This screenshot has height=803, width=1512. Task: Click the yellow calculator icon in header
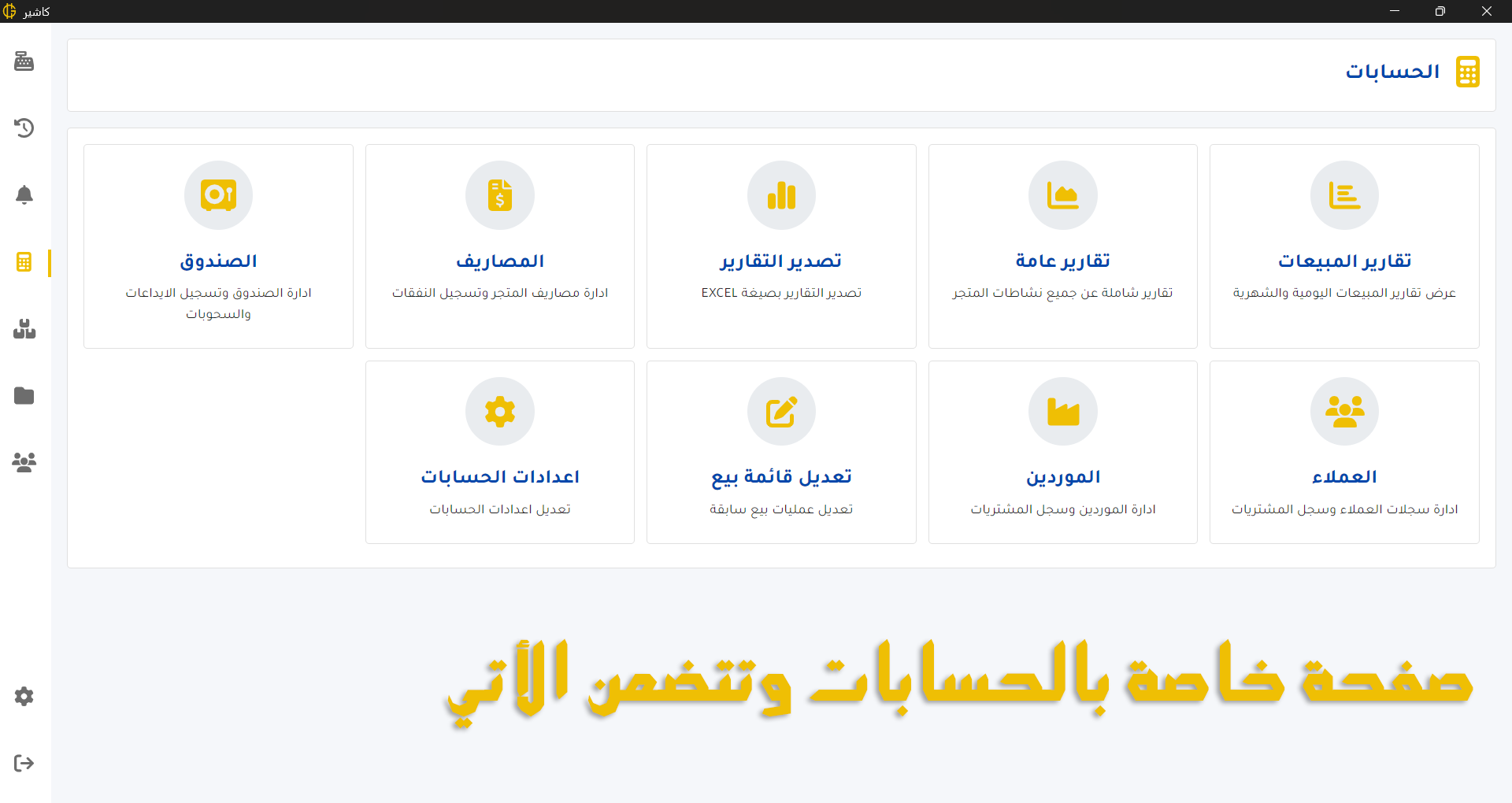(x=1467, y=72)
